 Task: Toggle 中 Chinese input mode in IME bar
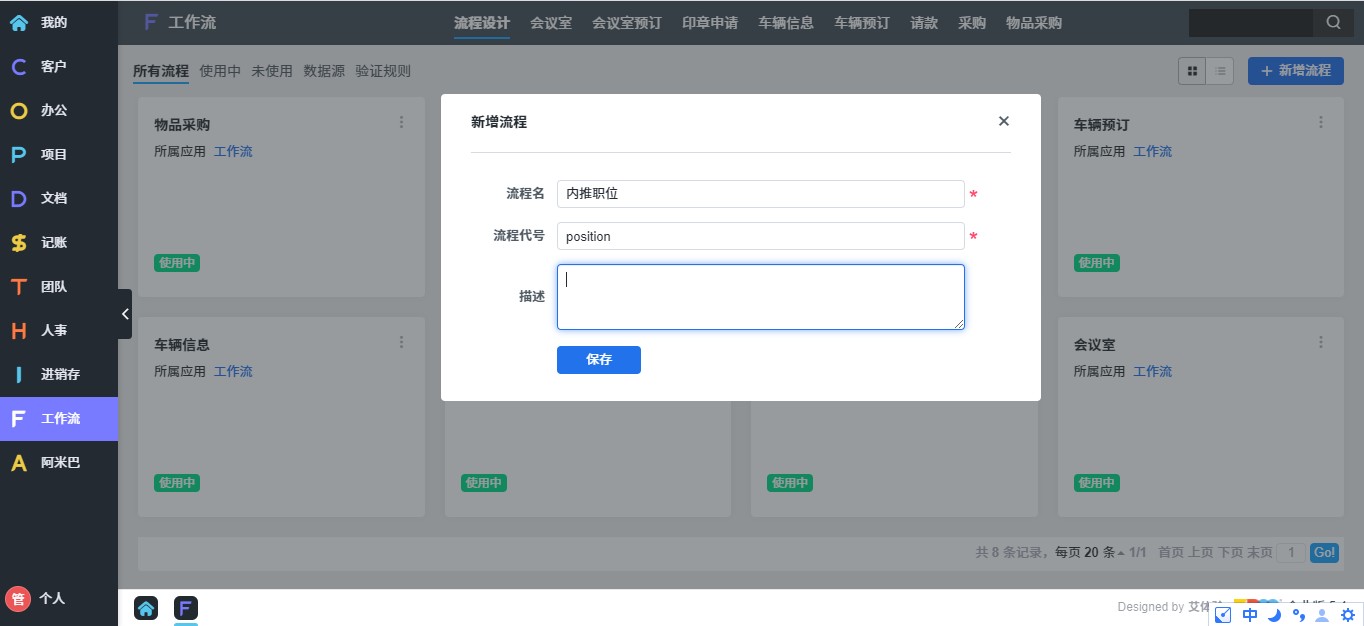click(1249, 615)
